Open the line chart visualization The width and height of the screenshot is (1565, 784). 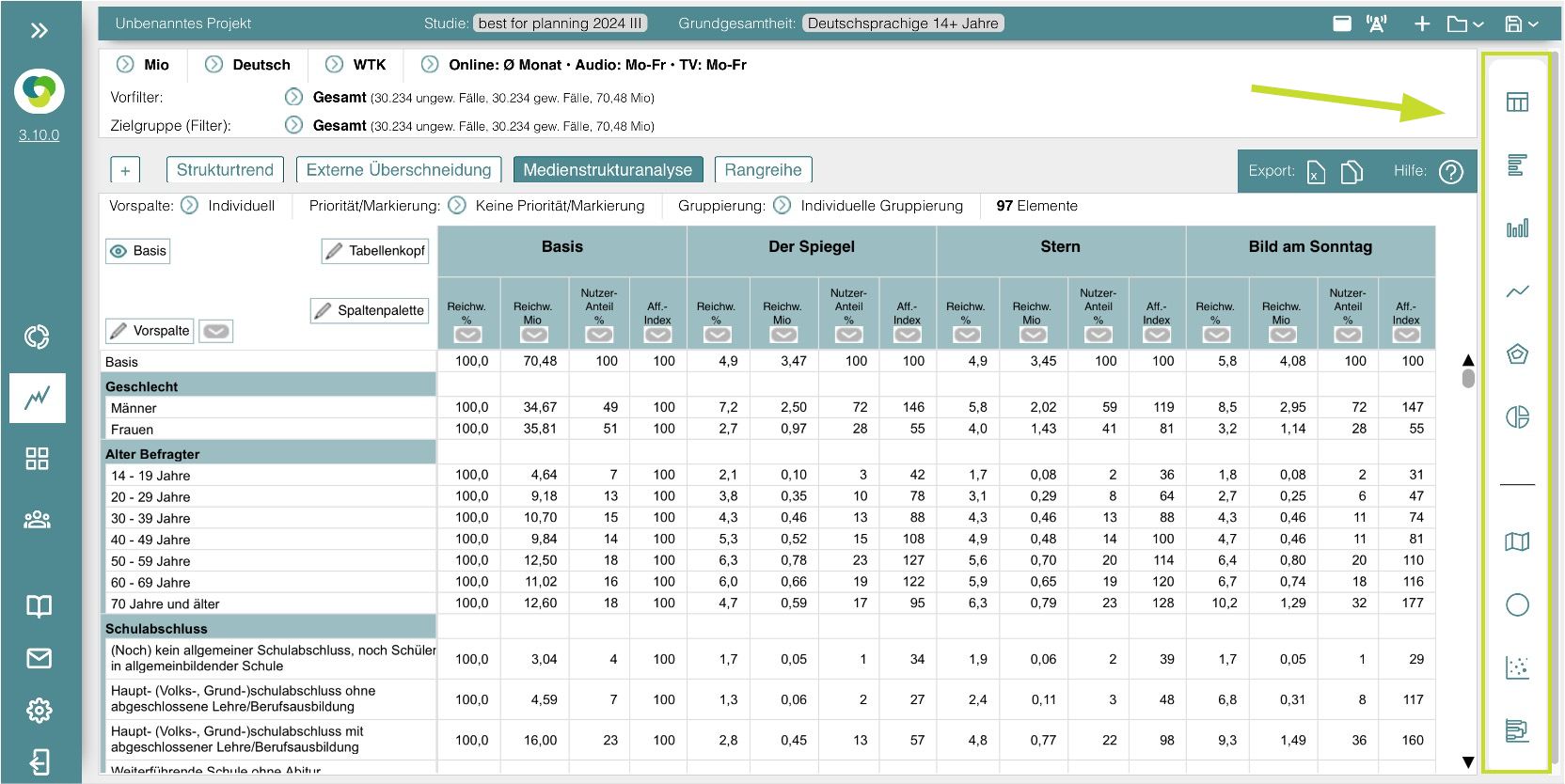(x=1517, y=291)
